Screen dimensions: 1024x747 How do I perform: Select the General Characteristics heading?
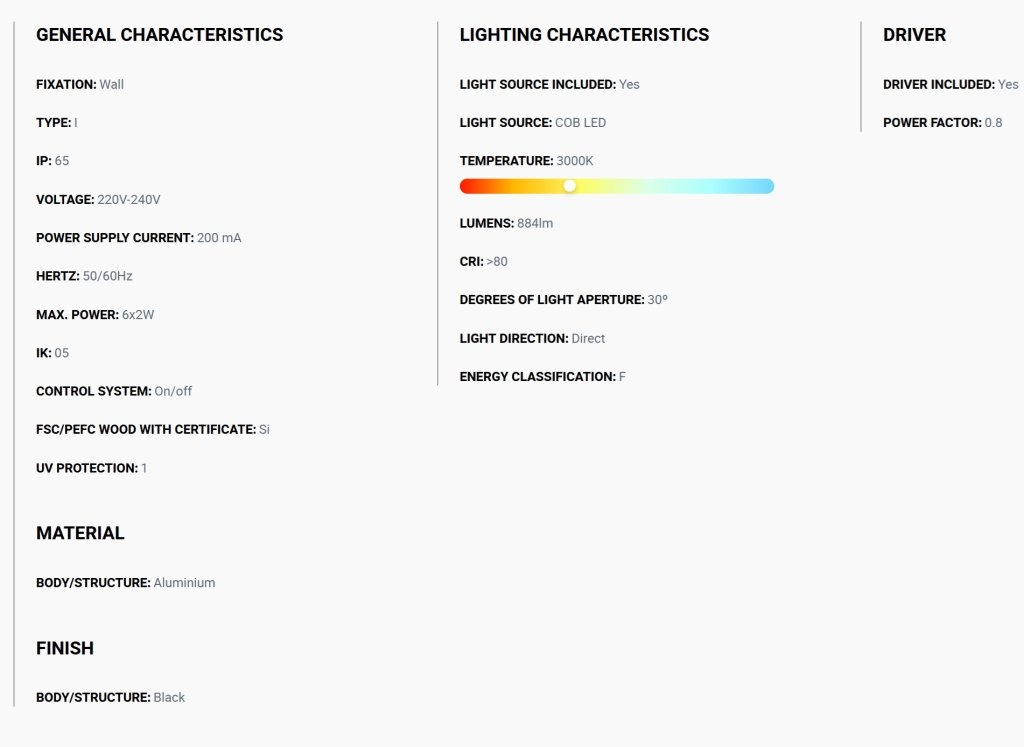(x=159, y=35)
